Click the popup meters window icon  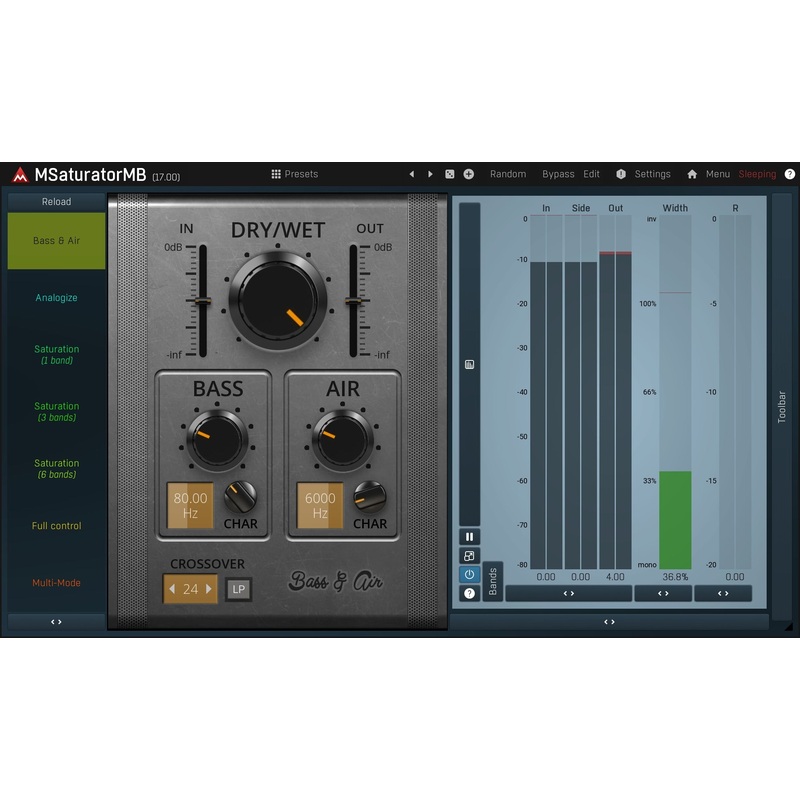pos(469,556)
